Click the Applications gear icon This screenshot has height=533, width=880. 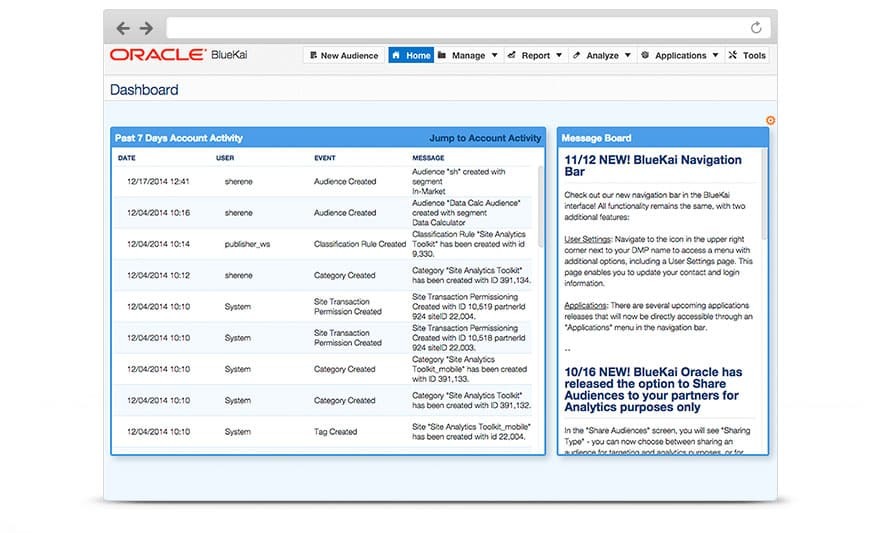click(x=645, y=56)
